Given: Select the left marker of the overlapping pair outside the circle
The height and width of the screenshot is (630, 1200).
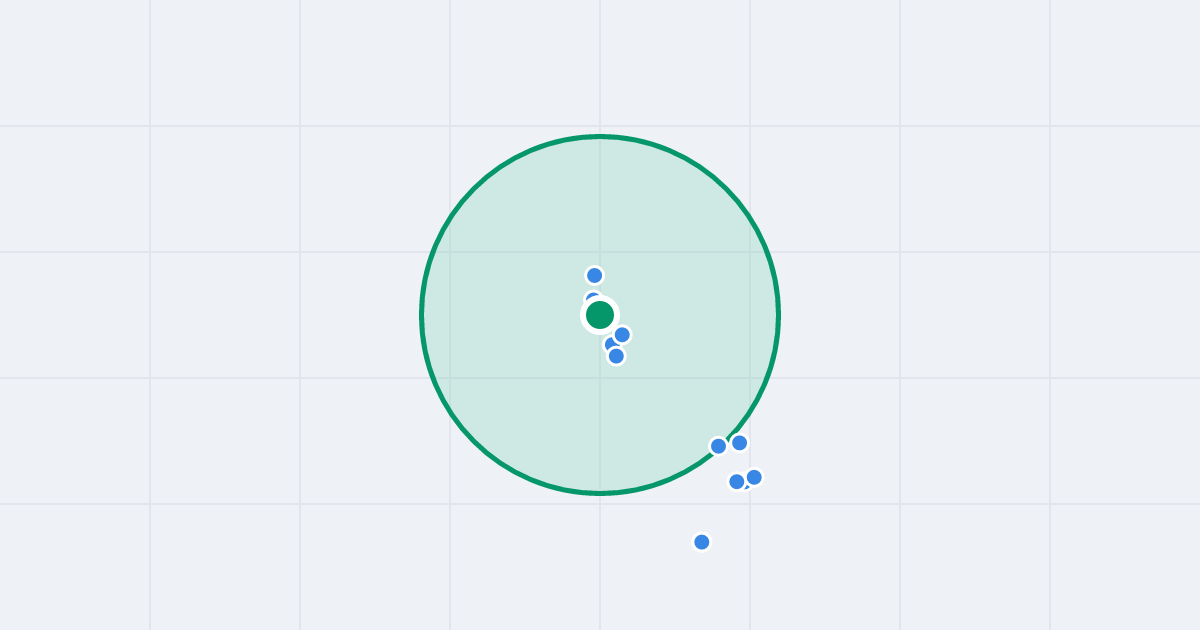Looking at the screenshot, I should click(x=737, y=482).
